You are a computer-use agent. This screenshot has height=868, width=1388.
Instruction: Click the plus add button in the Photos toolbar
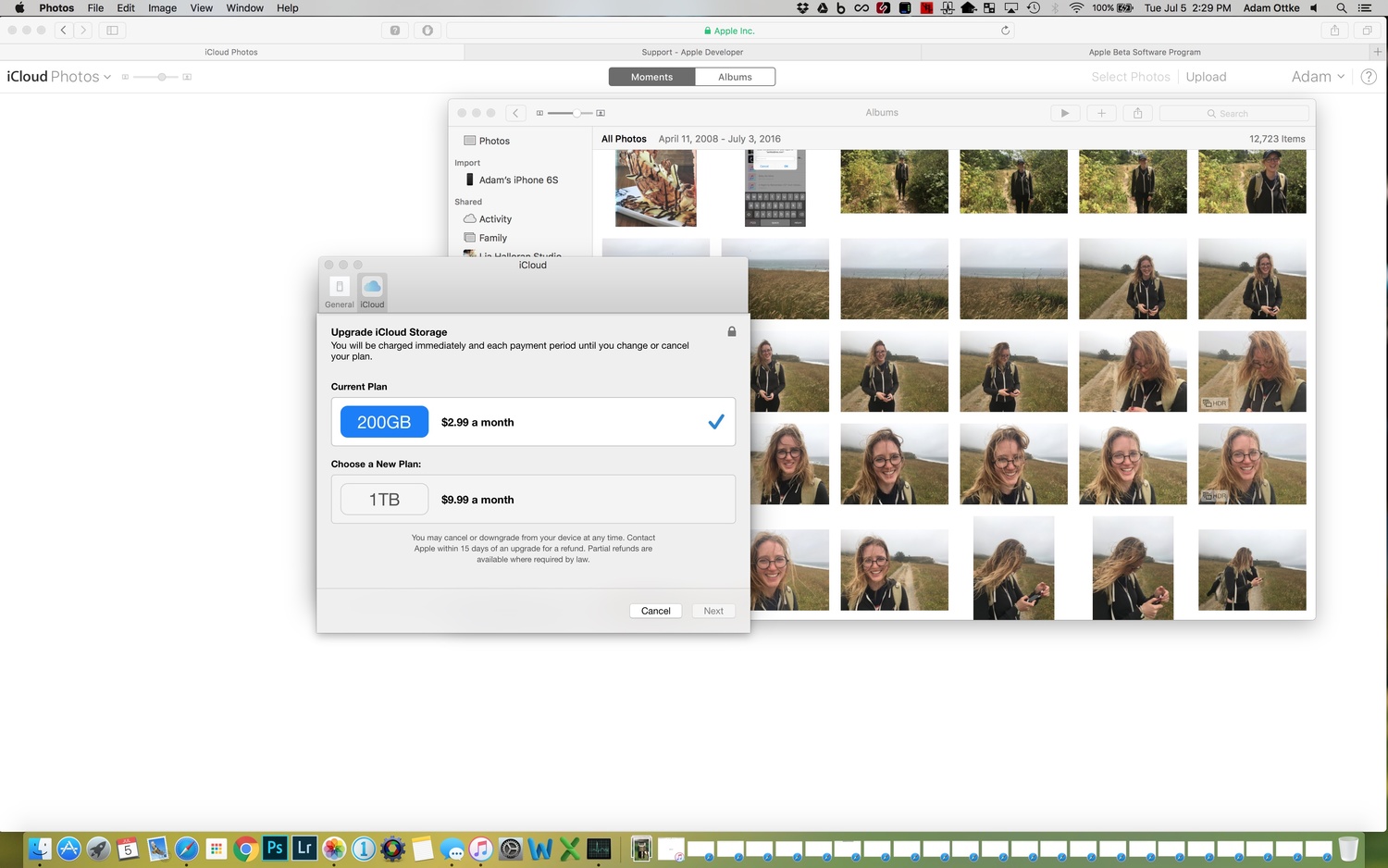pyautogui.click(x=1101, y=113)
